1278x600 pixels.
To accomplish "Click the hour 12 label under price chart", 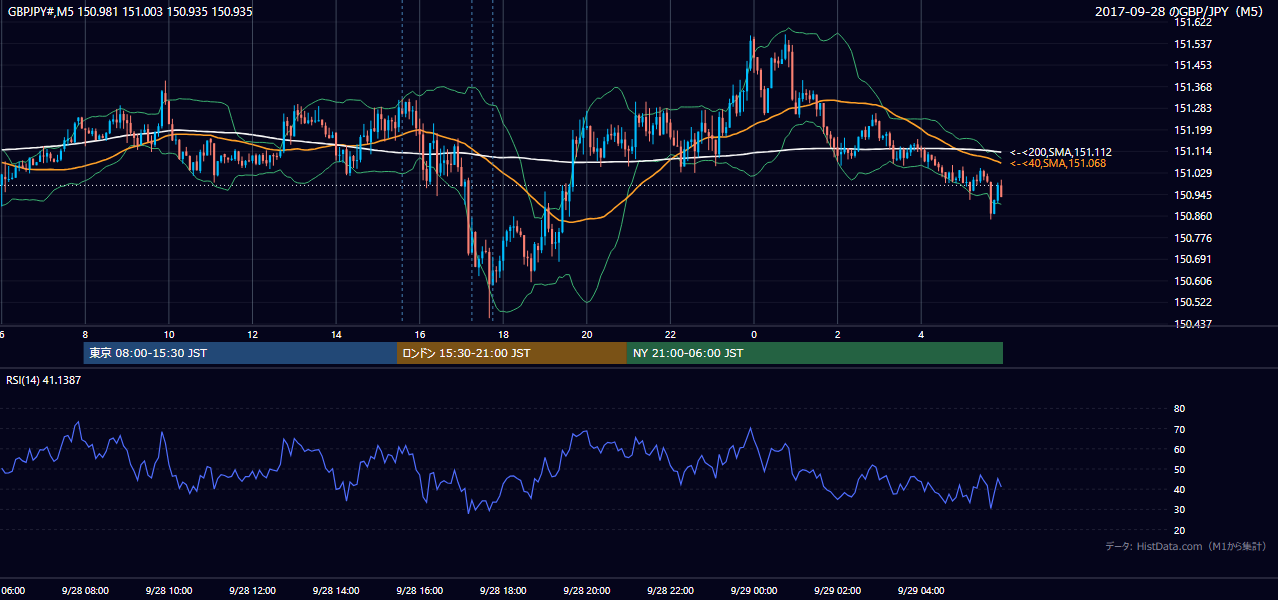I will 253,334.
